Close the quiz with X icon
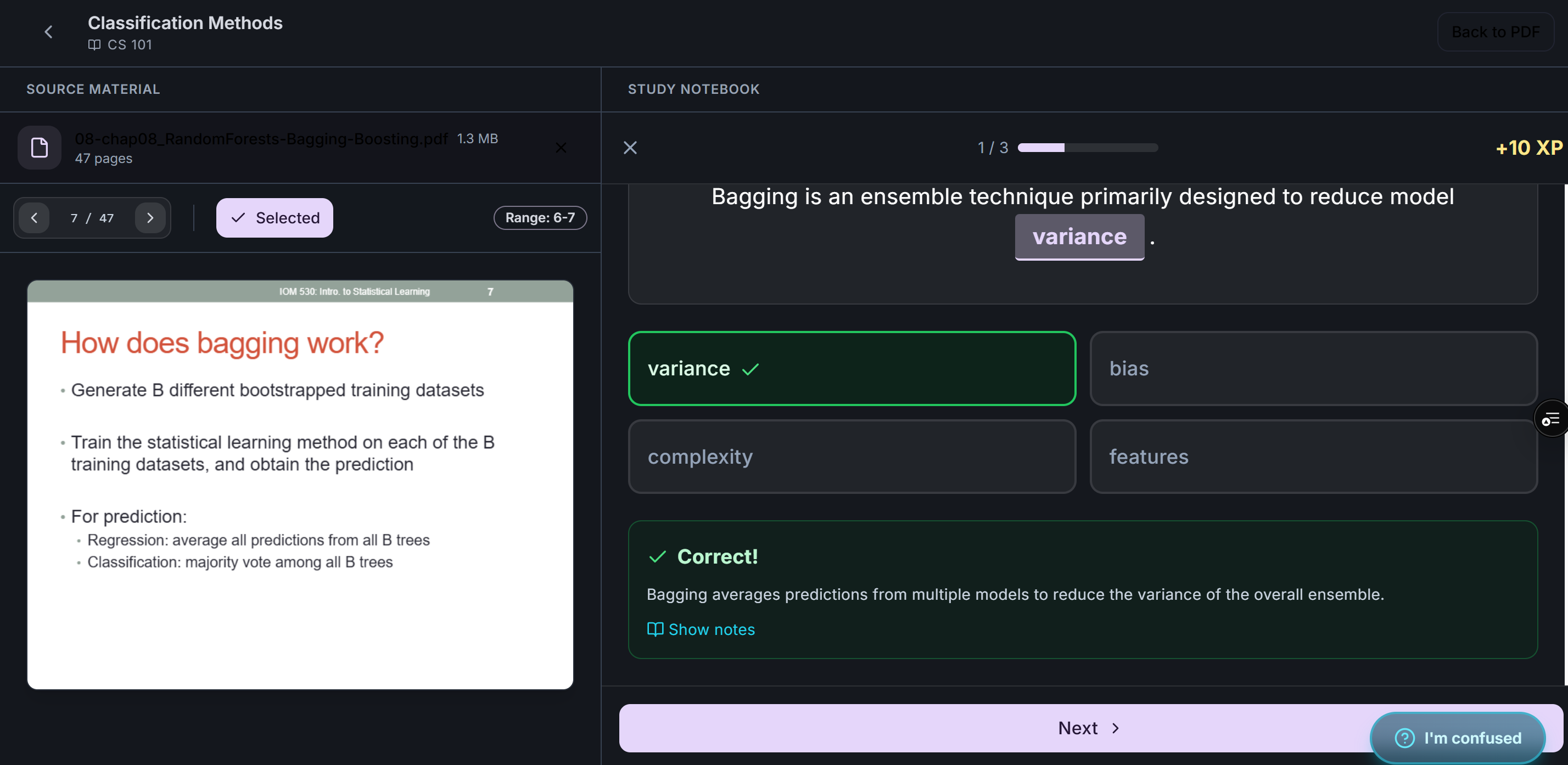Screen dimensions: 1568x765 click(630, 147)
